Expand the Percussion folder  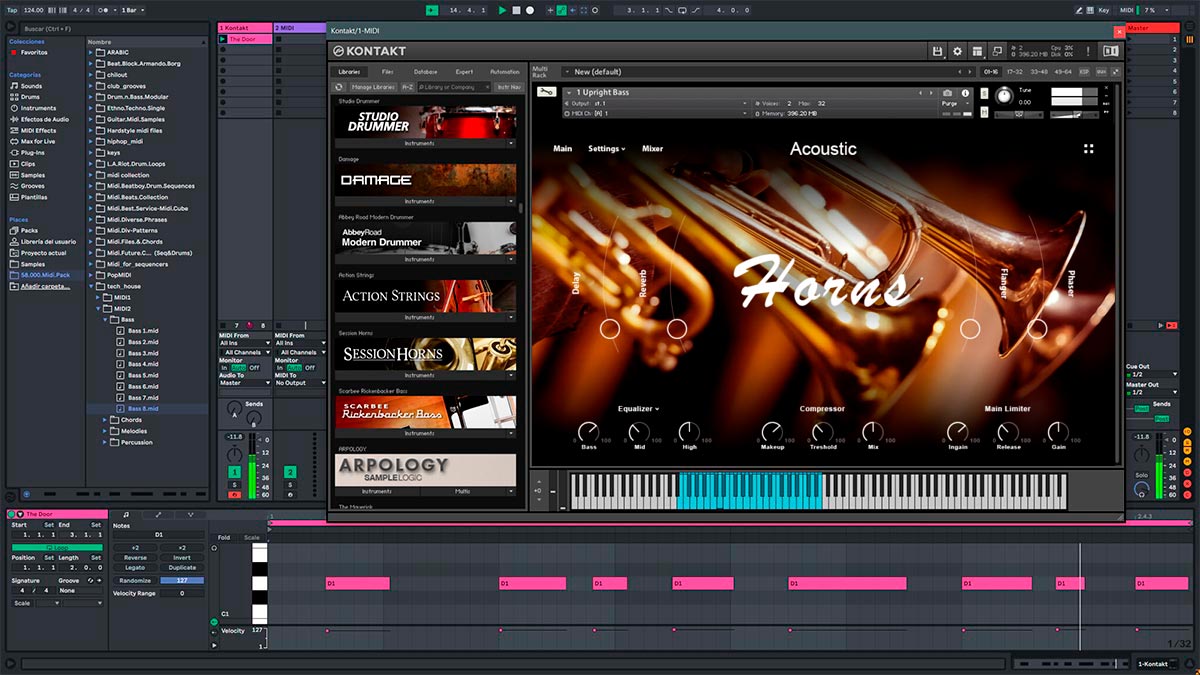(x=105, y=442)
